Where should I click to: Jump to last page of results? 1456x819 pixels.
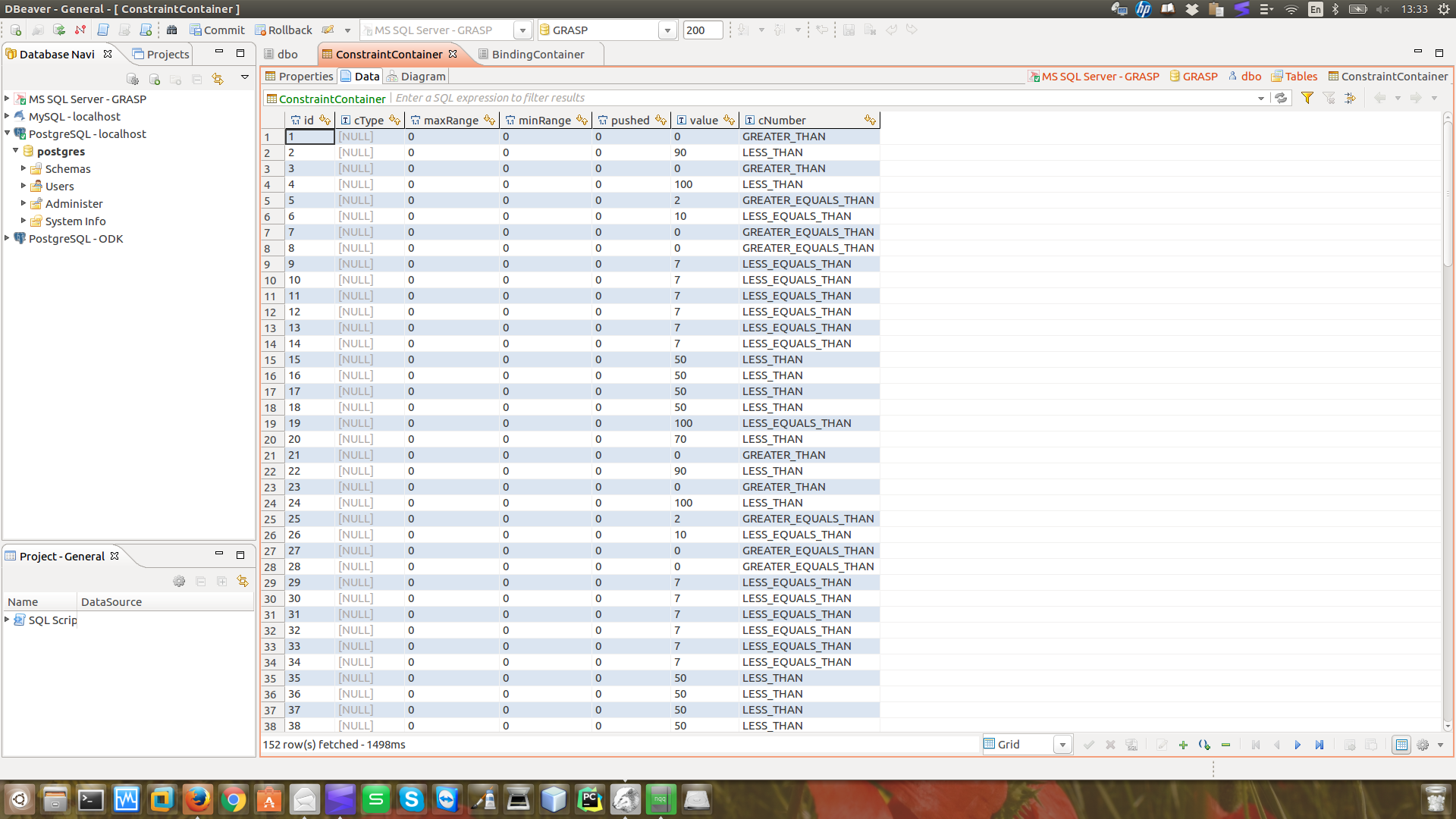tap(1319, 745)
